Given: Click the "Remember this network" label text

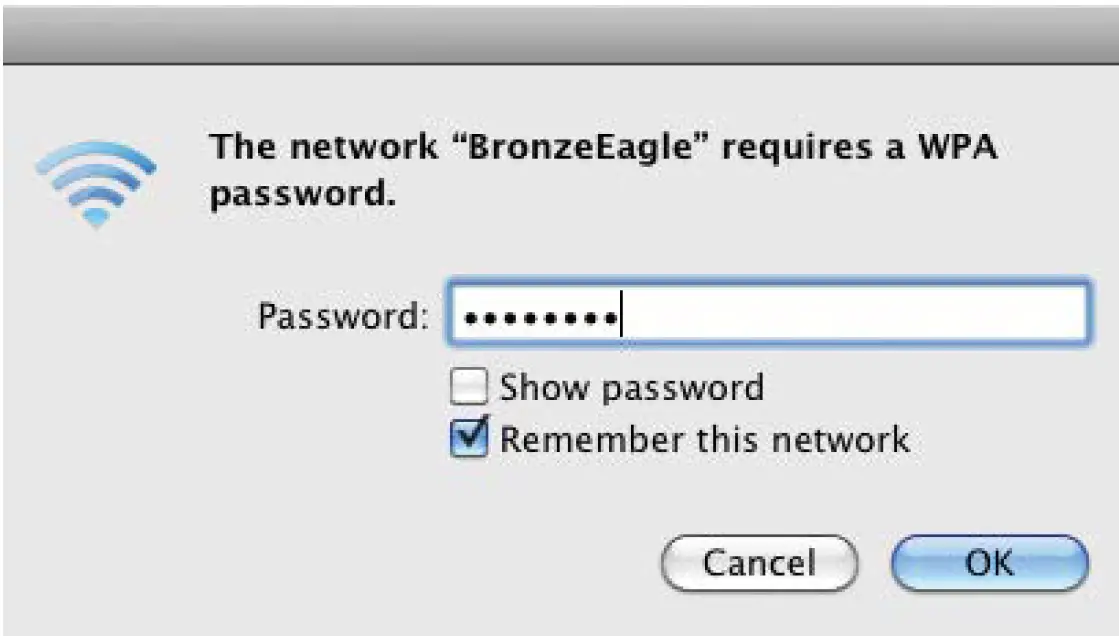Looking at the screenshot, I should coord(704,439).
